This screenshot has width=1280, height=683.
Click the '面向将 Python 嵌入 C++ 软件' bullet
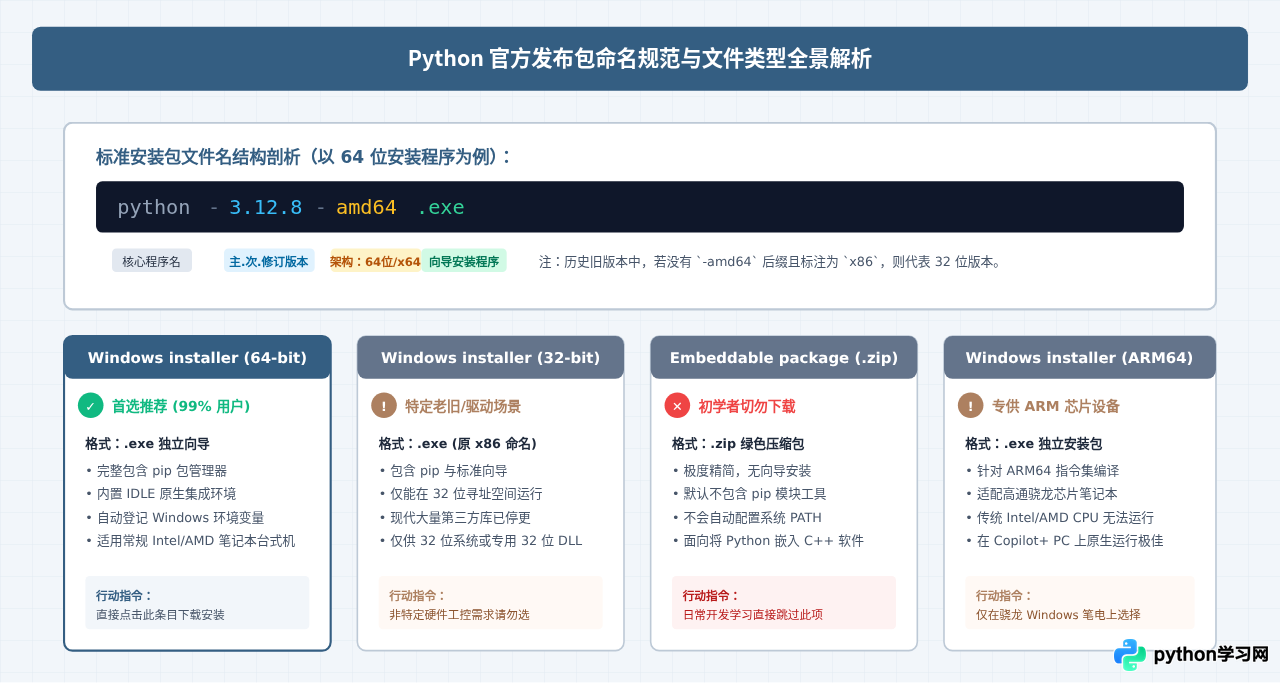768,540
